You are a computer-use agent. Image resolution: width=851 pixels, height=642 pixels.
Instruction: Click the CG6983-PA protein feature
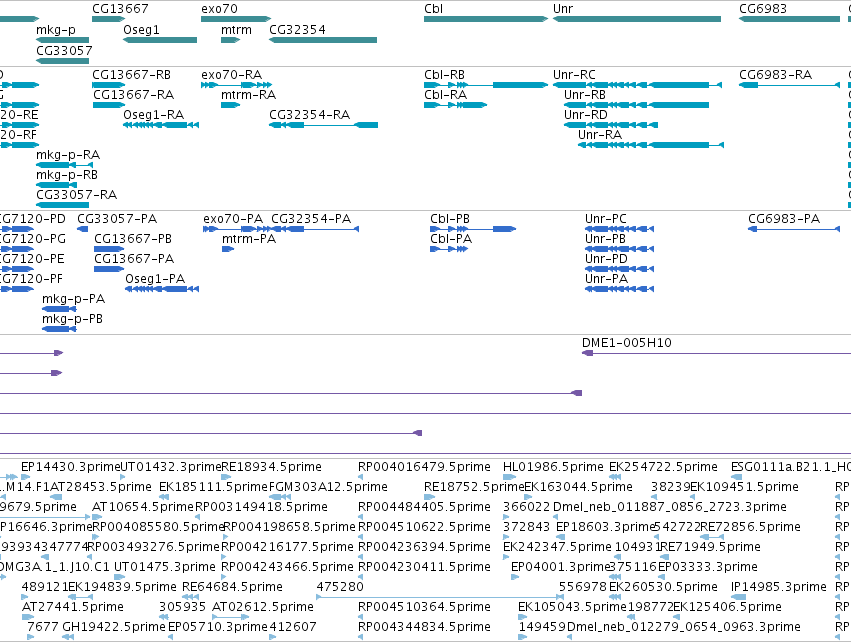pyautogui.click(x=794, y=229)
